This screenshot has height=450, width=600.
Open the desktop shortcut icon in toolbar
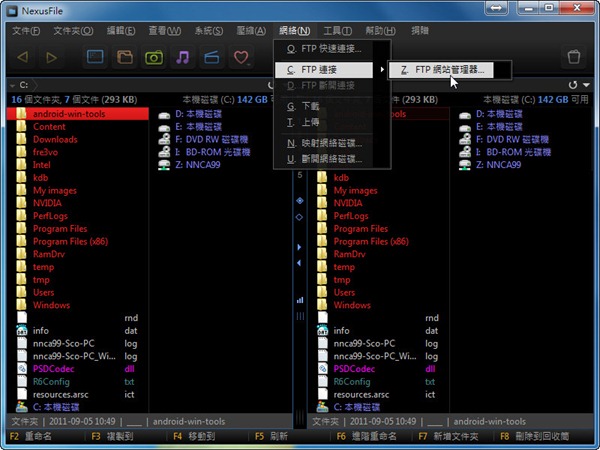[x=96, y=57]
